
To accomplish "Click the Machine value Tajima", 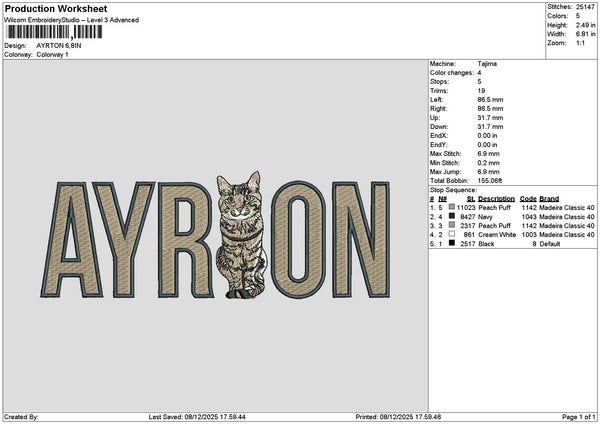I will pyautogui.click(x=487, y=64).
